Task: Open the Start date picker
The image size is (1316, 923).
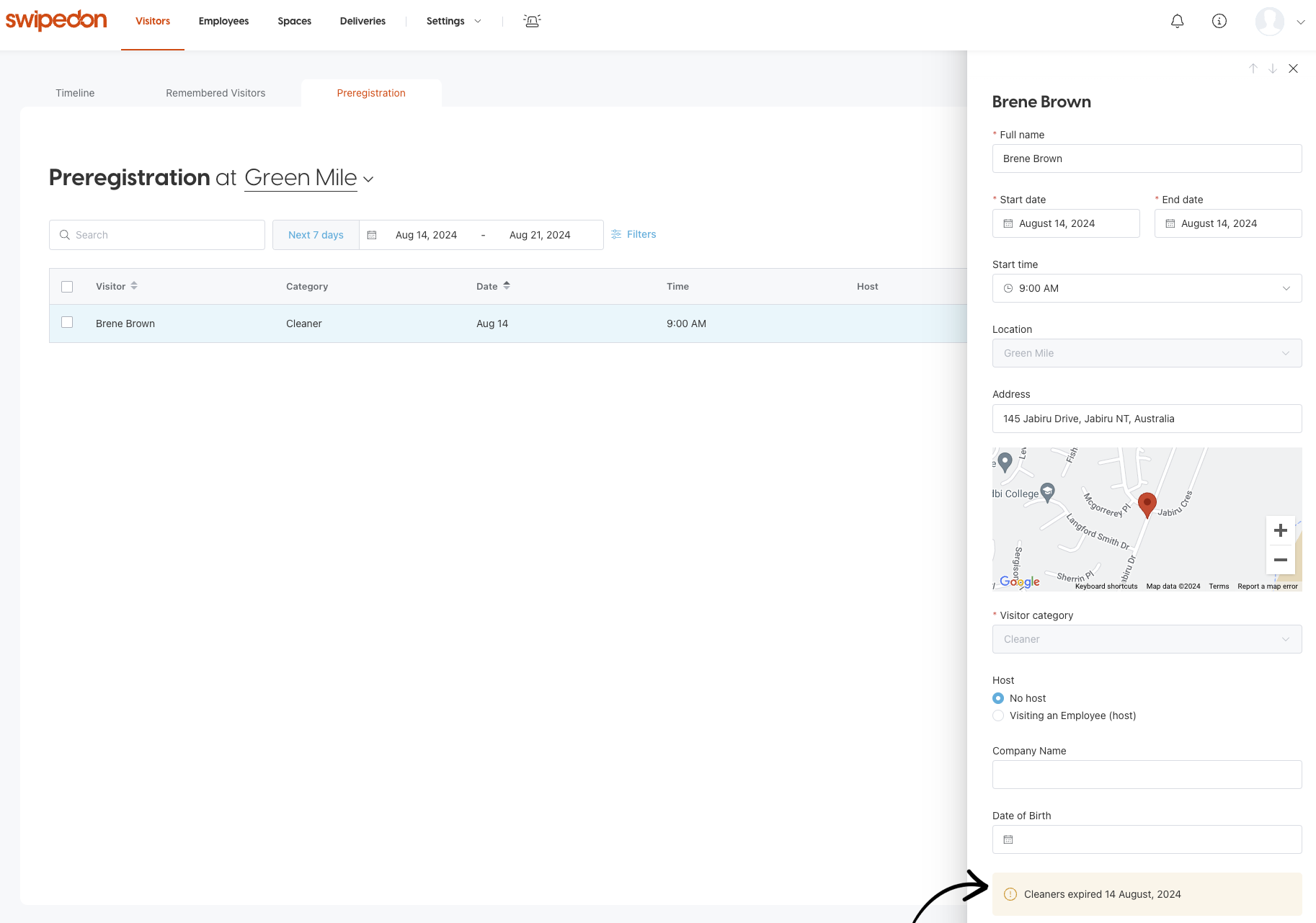Action: point(1066,223)
